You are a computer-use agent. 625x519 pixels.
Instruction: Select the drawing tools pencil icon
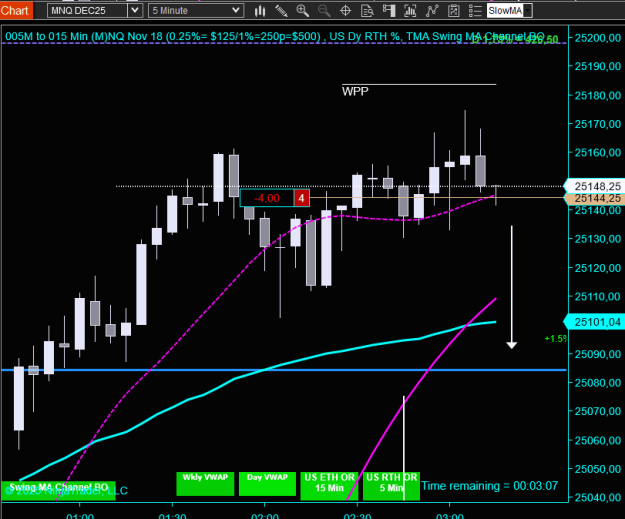(x=281, y=11)
